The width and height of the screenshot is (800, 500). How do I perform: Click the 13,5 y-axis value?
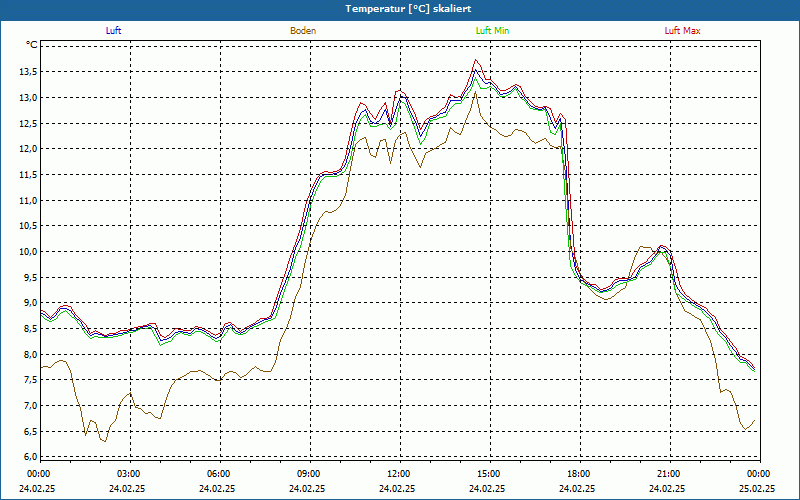pyautogui.click(x=29, y=72)
